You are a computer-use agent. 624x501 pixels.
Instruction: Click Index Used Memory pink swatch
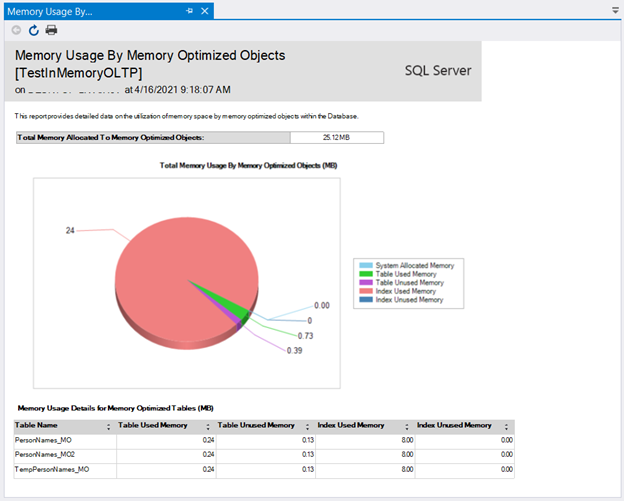tap(366, 291)
